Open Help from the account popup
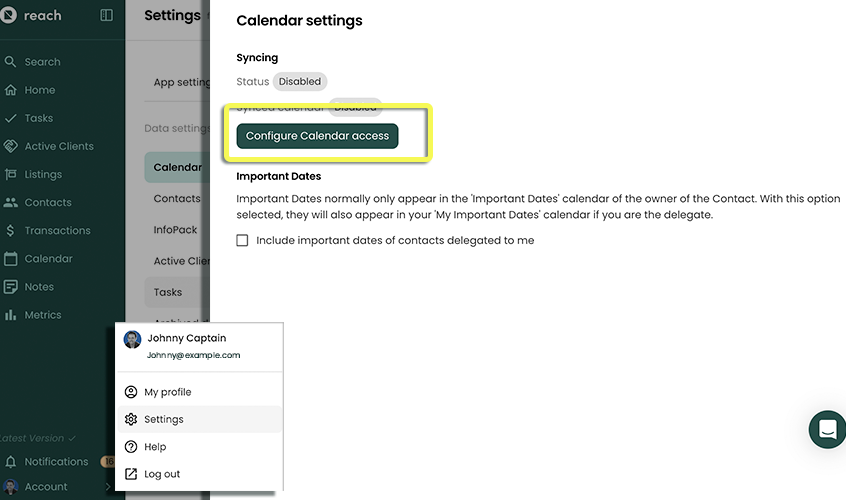The width and height of the screenshot is (846, 500). coord(155,447)
